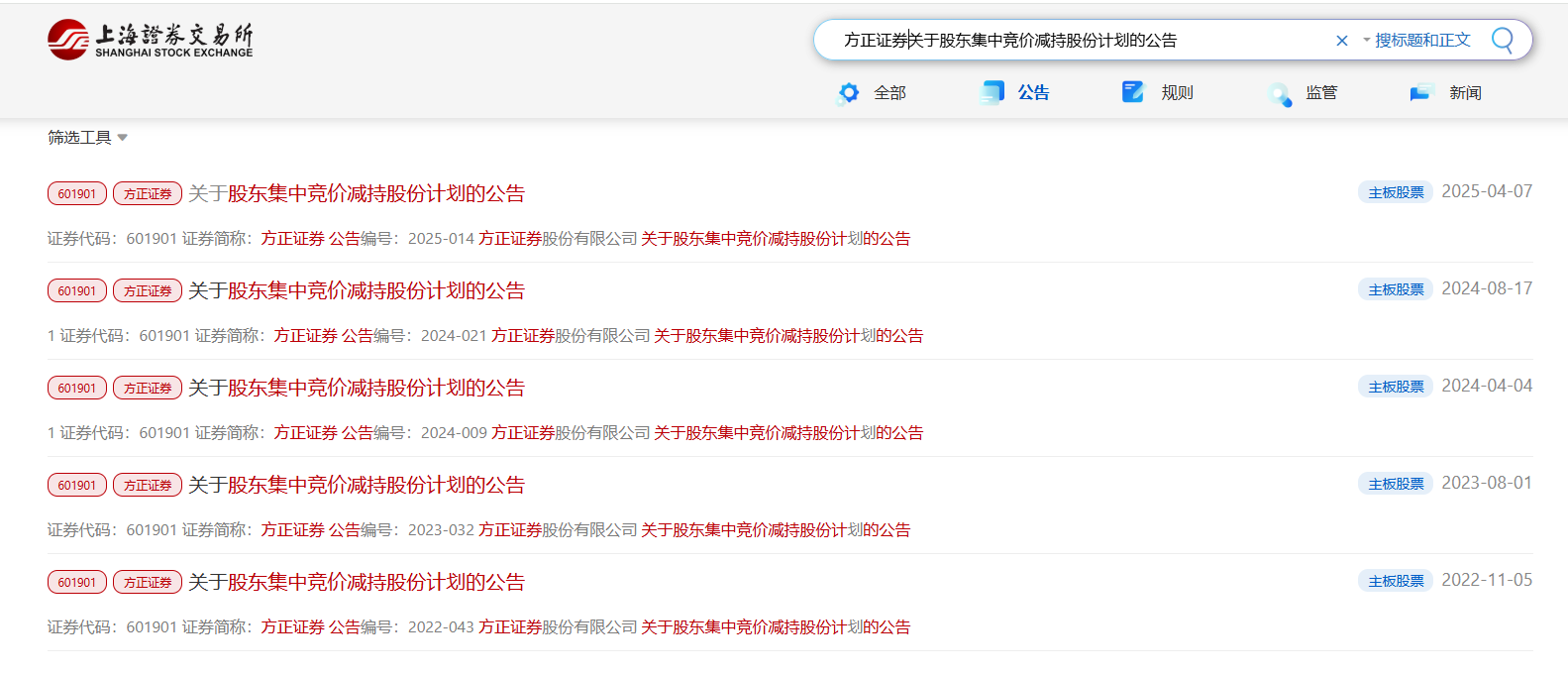
Task: Click the 方正证券 tag in the 2023-08-01 row
Action: coord(148,485)
